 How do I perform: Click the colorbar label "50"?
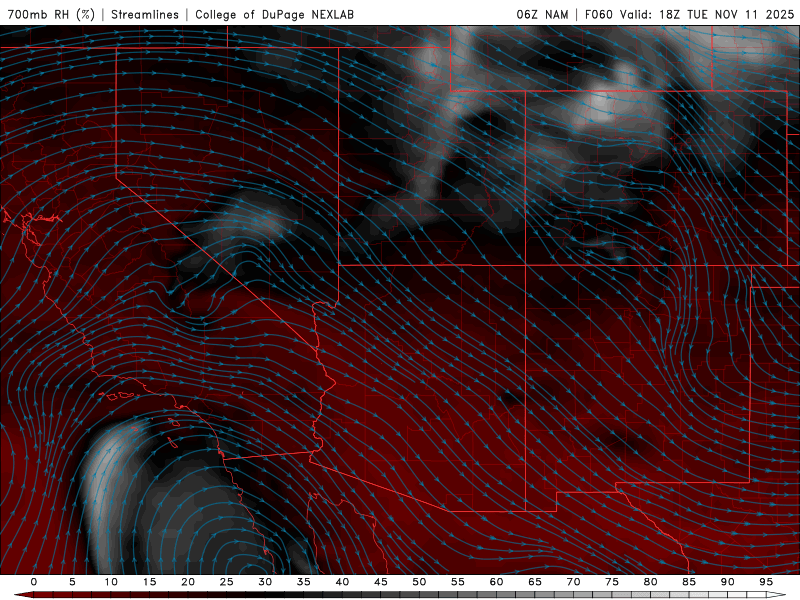click(419, 582)
